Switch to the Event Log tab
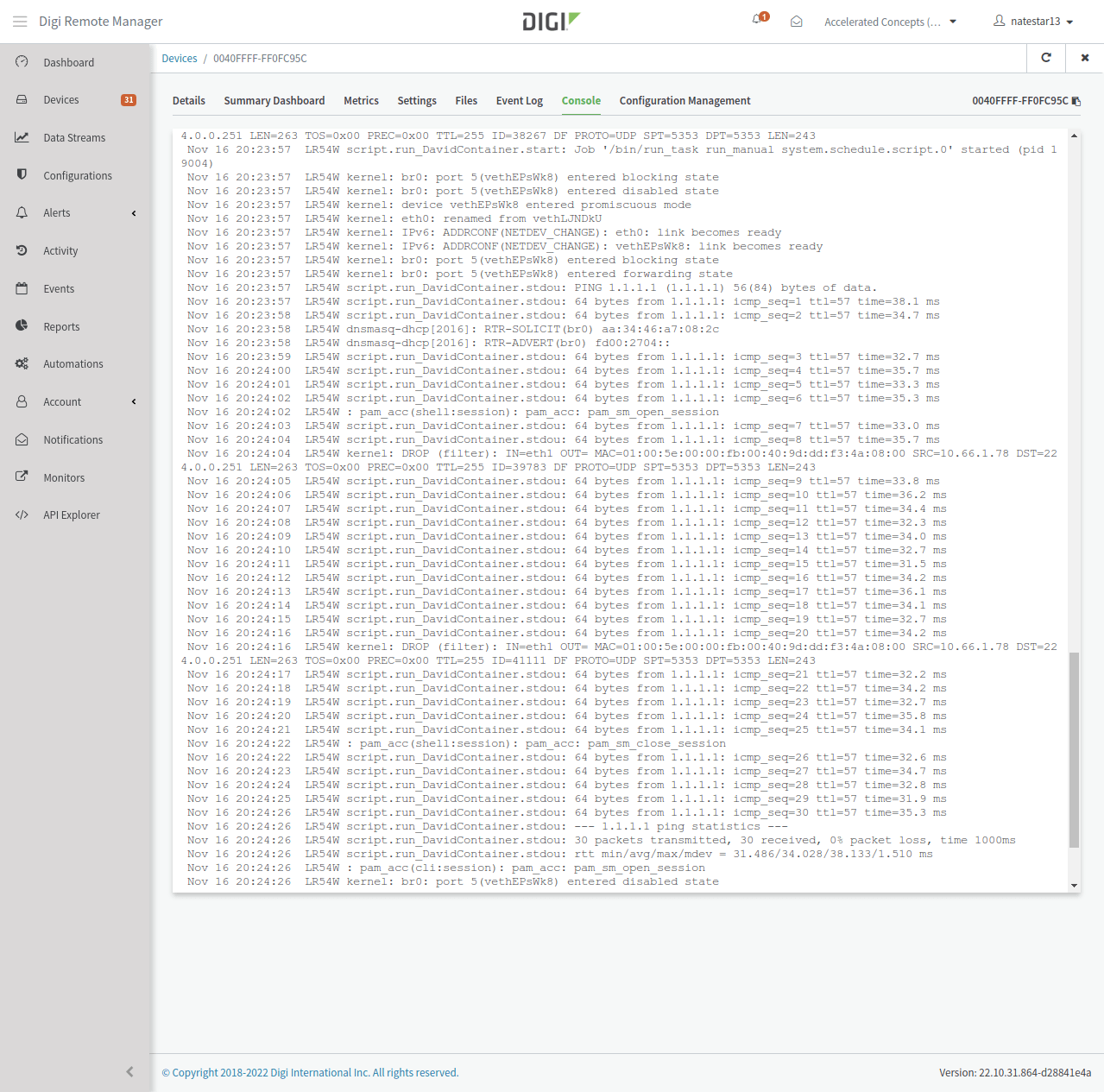The height and width of the screenshot is (1092, 1104). [520, 101]
